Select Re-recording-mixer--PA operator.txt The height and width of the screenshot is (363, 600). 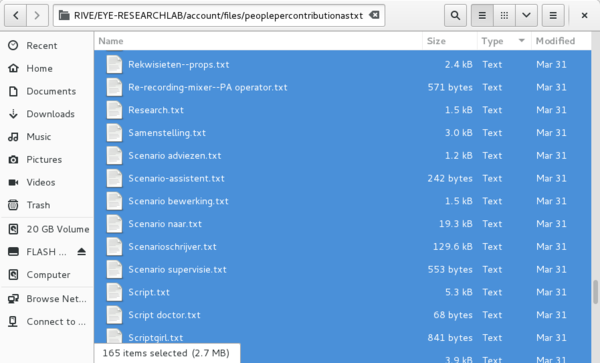(342, 87)
